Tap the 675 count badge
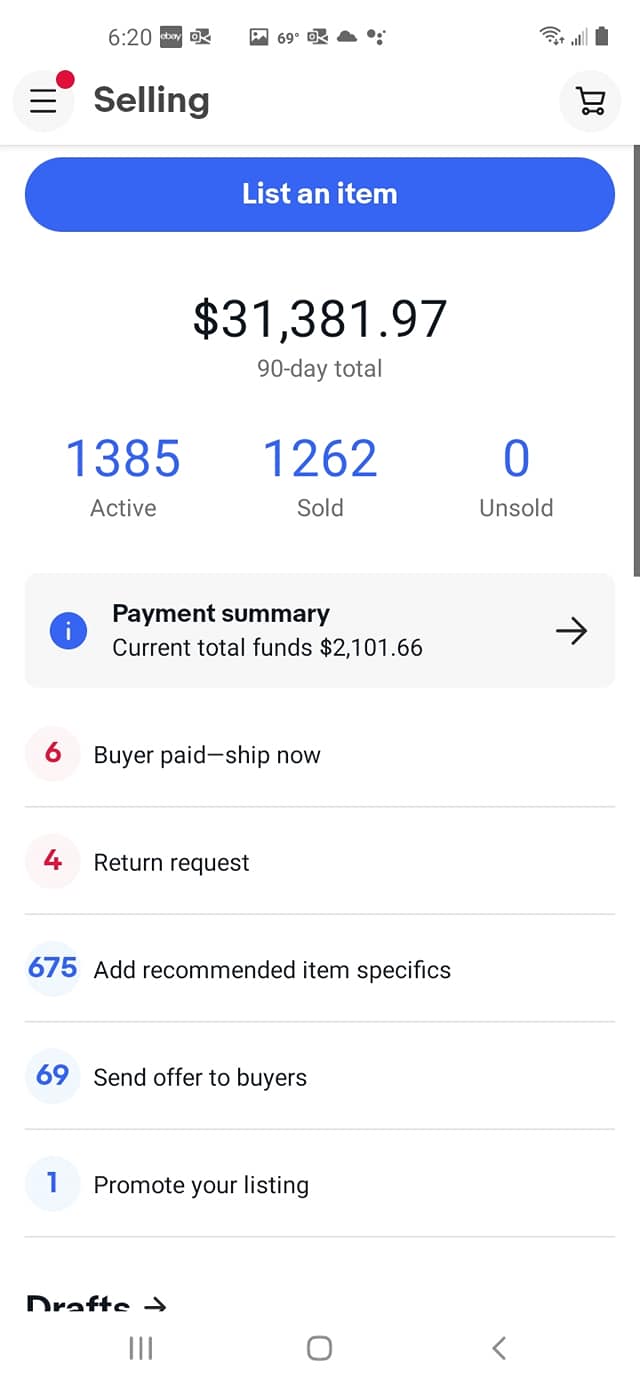640x1386 pixels. pyautogui.click(x=52, y=968)
